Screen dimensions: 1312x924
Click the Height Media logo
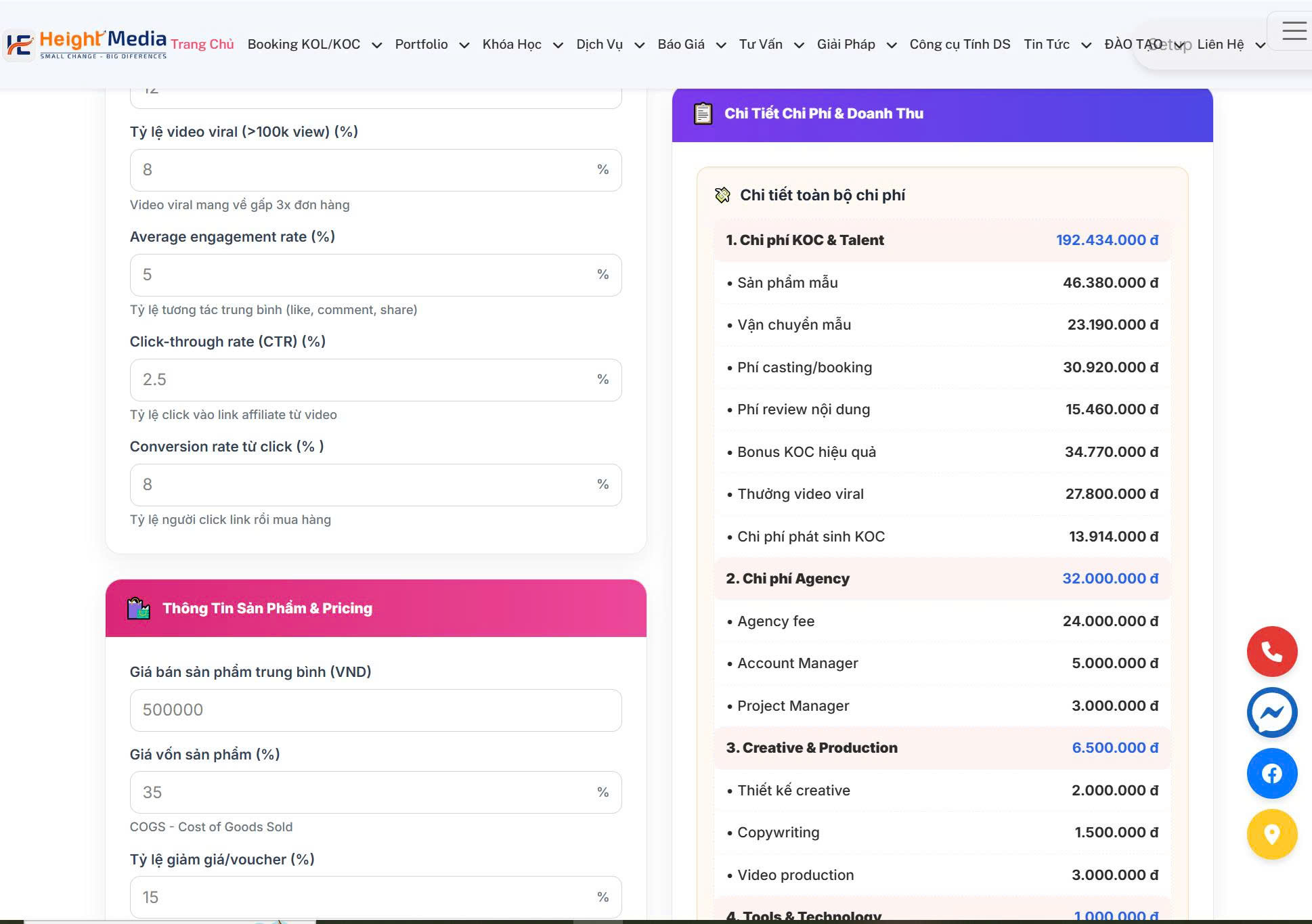pos(87,44)
